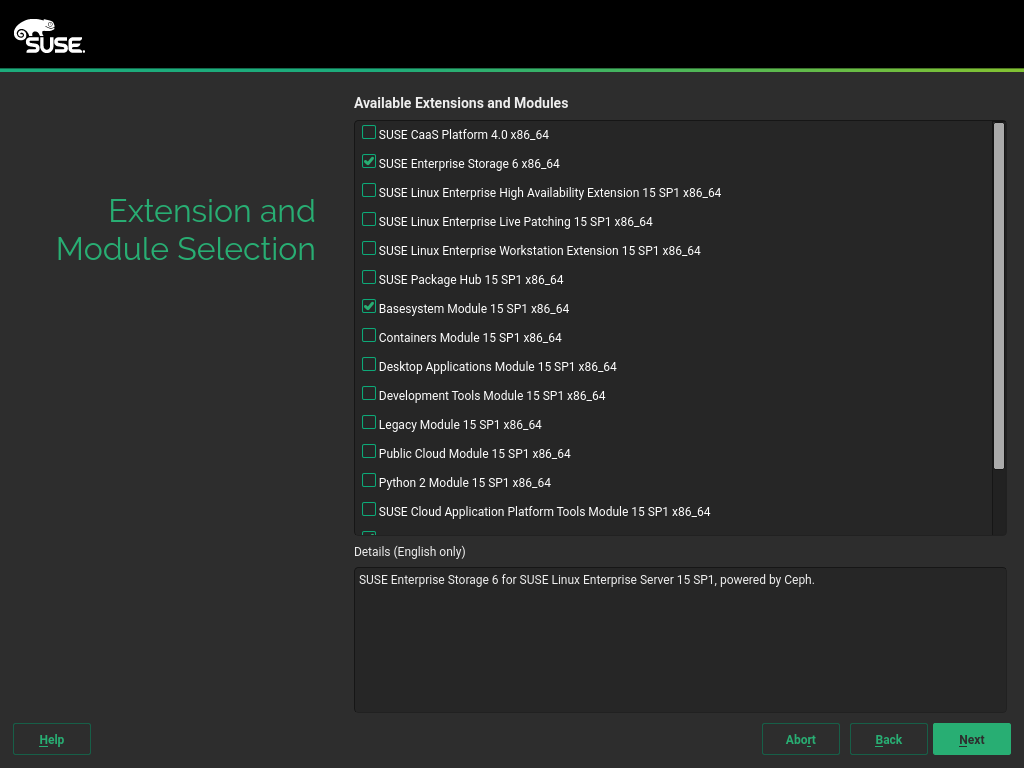
Task: Deselect the Basesystem Module 15 SP1
Action: [369, 307]
